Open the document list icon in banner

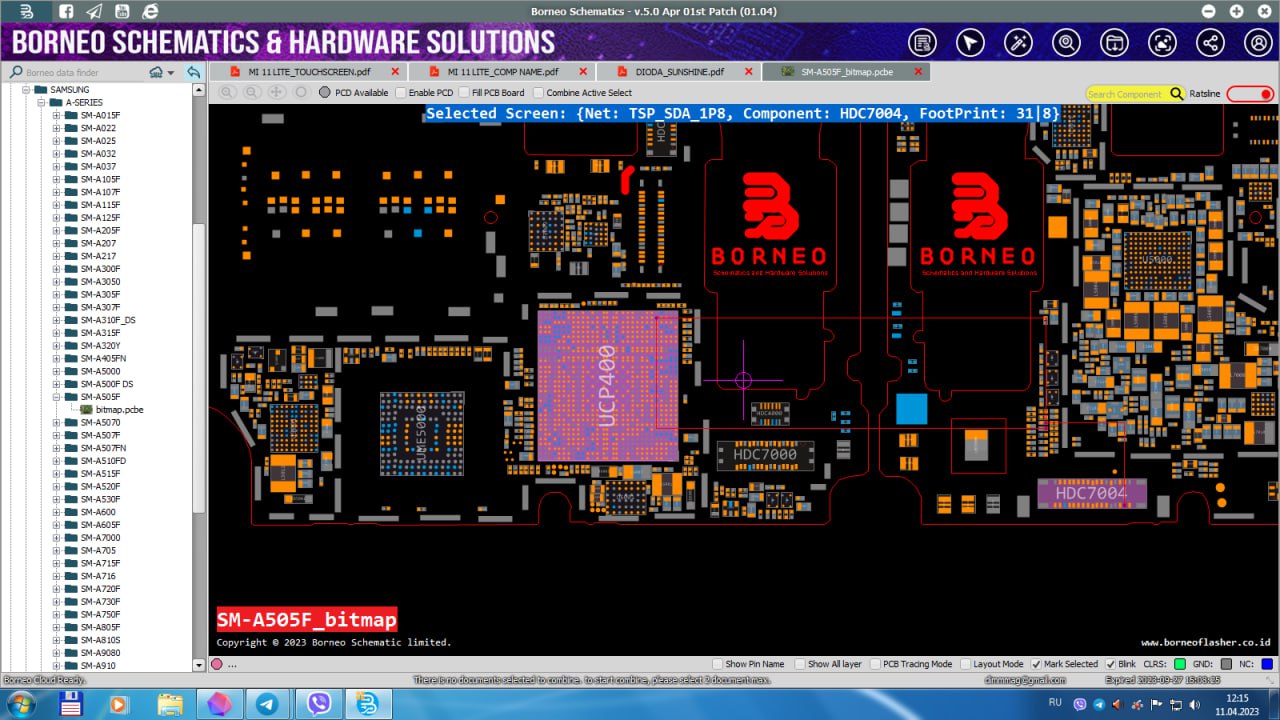(923, 43)
